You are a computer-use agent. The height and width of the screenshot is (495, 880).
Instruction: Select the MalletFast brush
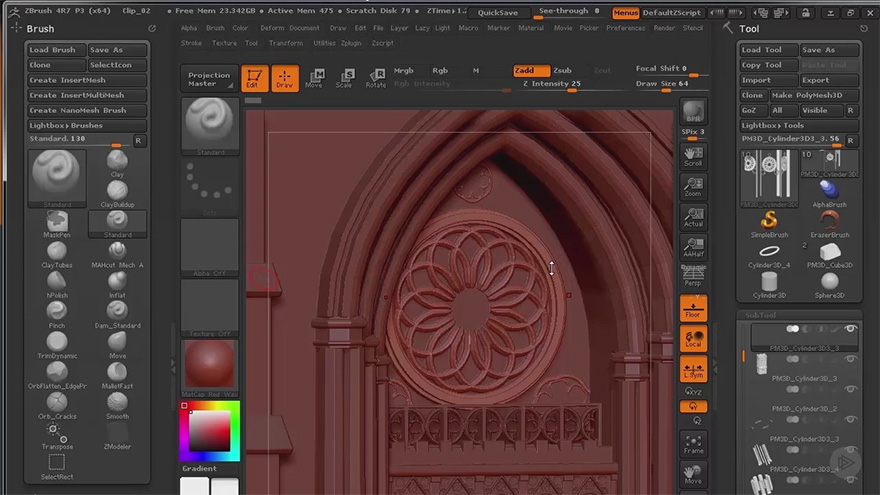[117, 376]
